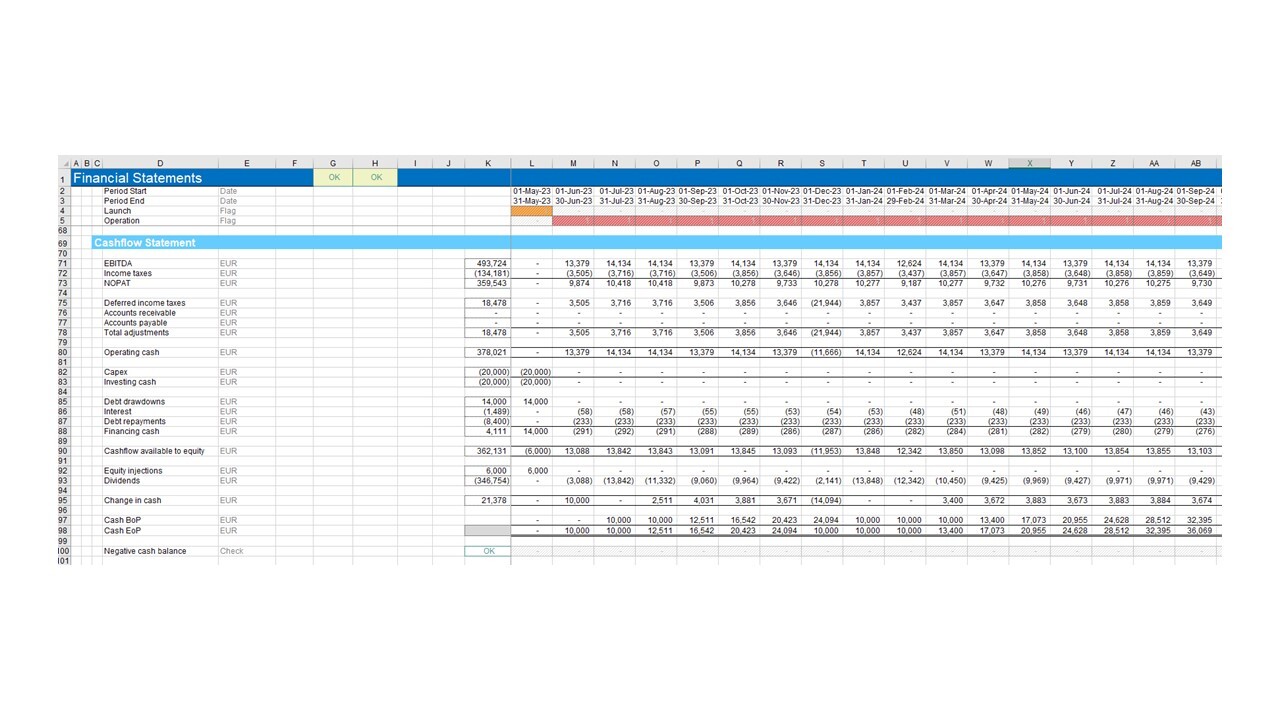Select the Financing cash label
The image size is (1280, 720).
tap(132, 431)
